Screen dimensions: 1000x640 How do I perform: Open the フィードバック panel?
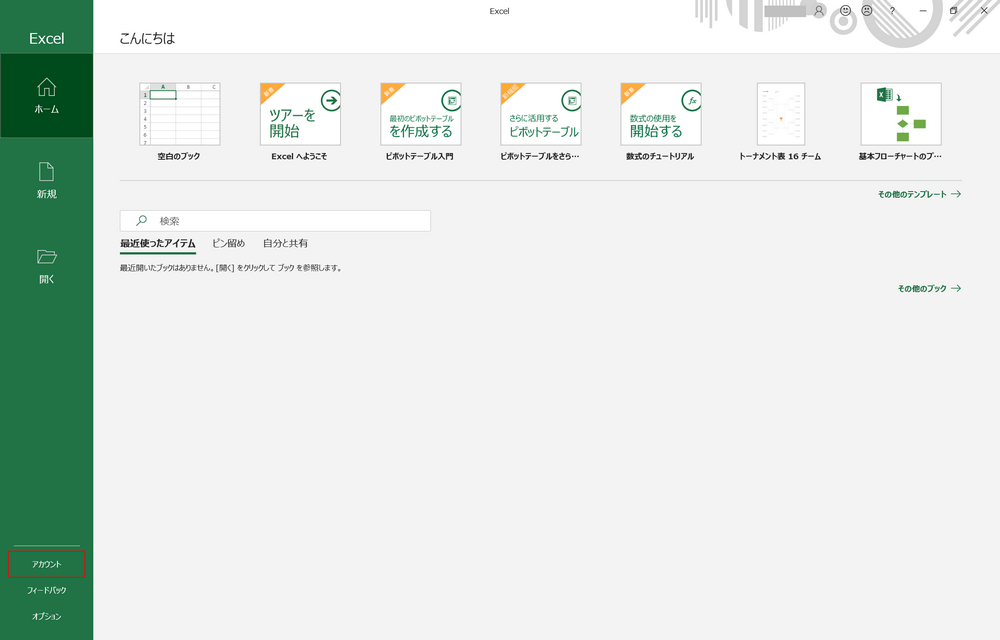click(46, 590)
